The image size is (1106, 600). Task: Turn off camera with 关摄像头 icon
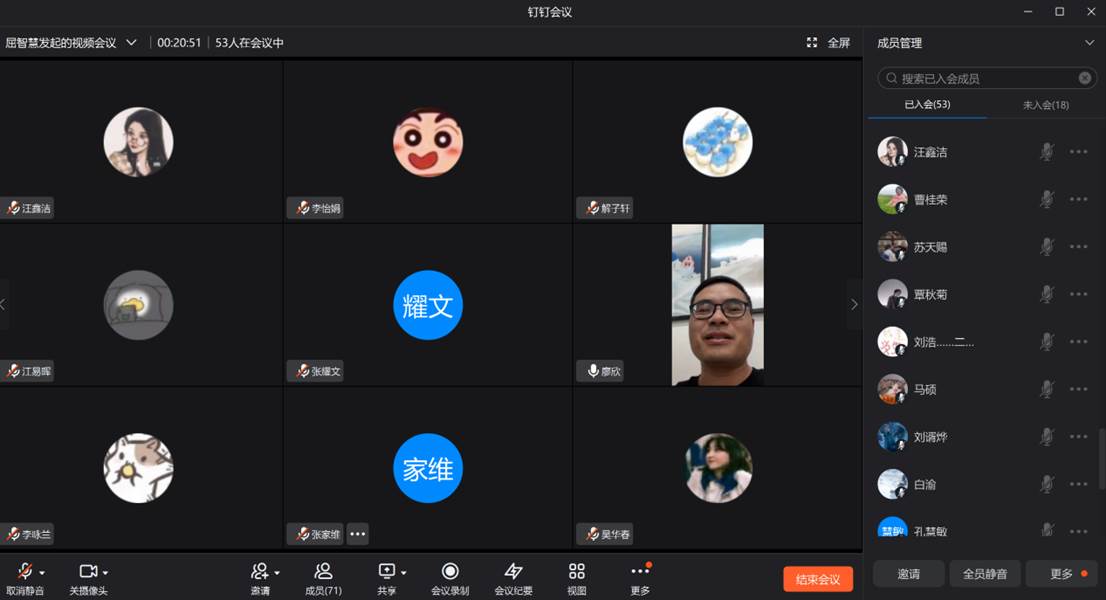(88, 571)
